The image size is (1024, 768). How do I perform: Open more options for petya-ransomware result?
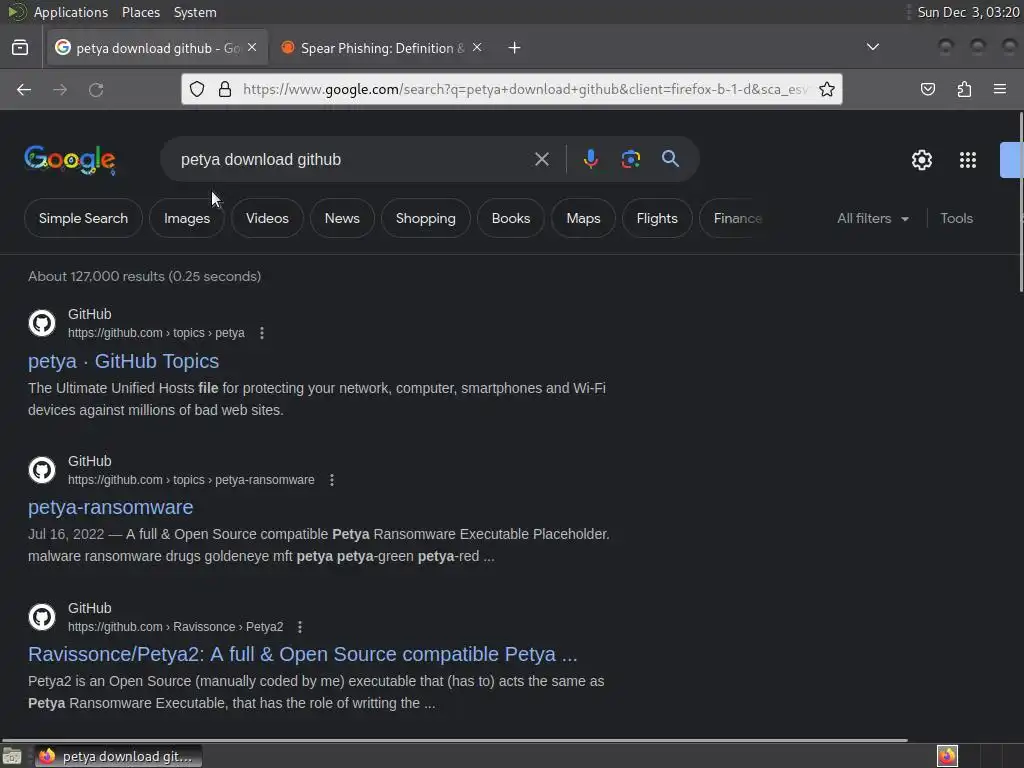332,480
